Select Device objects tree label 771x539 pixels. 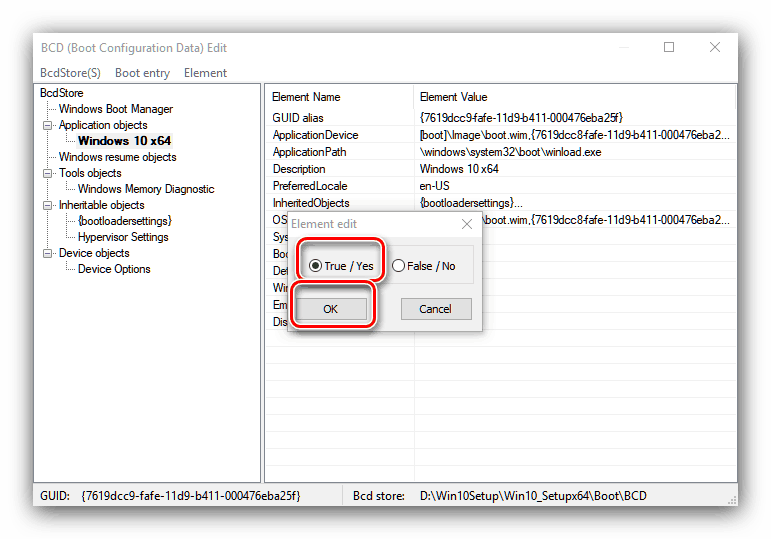[94, 253]
